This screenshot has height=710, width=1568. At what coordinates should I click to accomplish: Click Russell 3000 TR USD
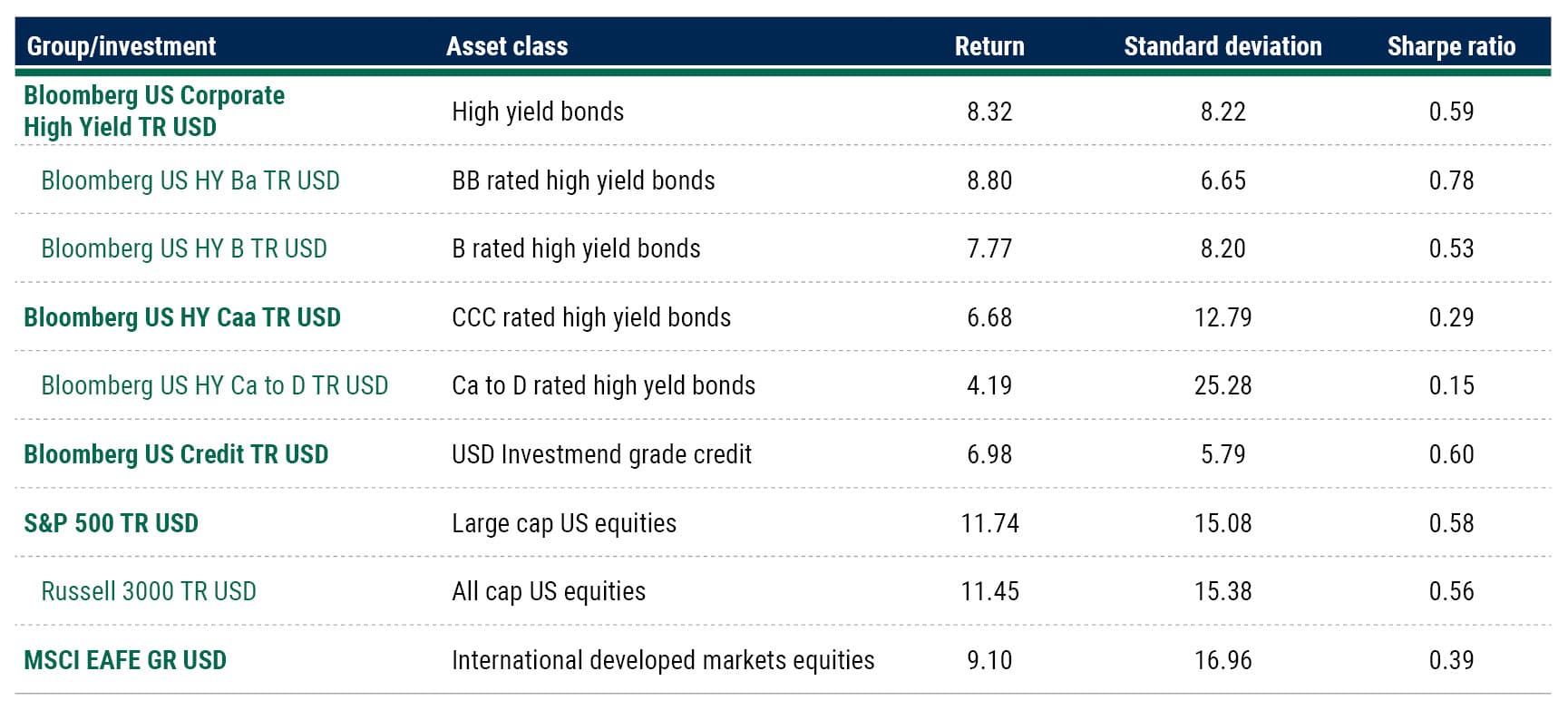click(x=149, y=591)
